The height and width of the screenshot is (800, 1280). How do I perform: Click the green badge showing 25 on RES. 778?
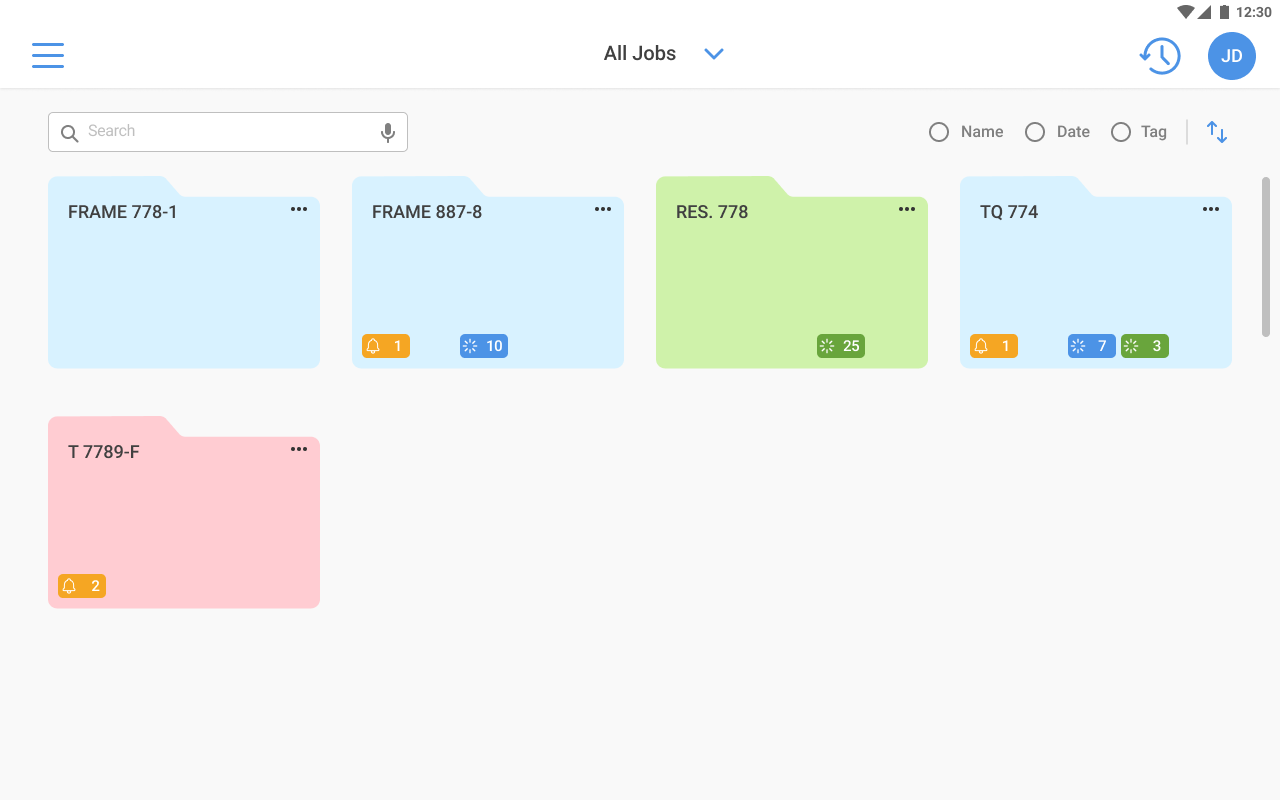pos(841,346)
